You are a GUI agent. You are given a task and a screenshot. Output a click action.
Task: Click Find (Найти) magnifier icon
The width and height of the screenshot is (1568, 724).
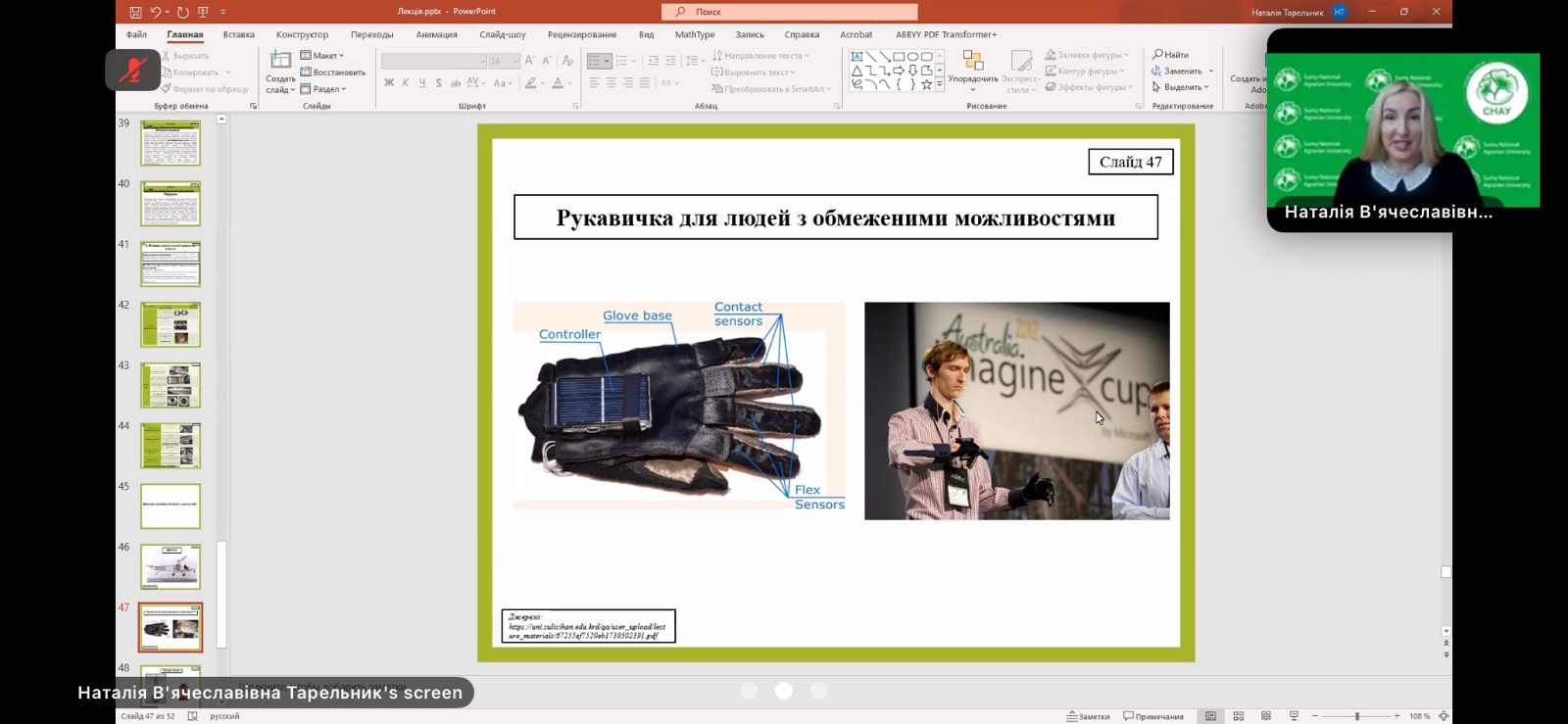(1157, 55)
